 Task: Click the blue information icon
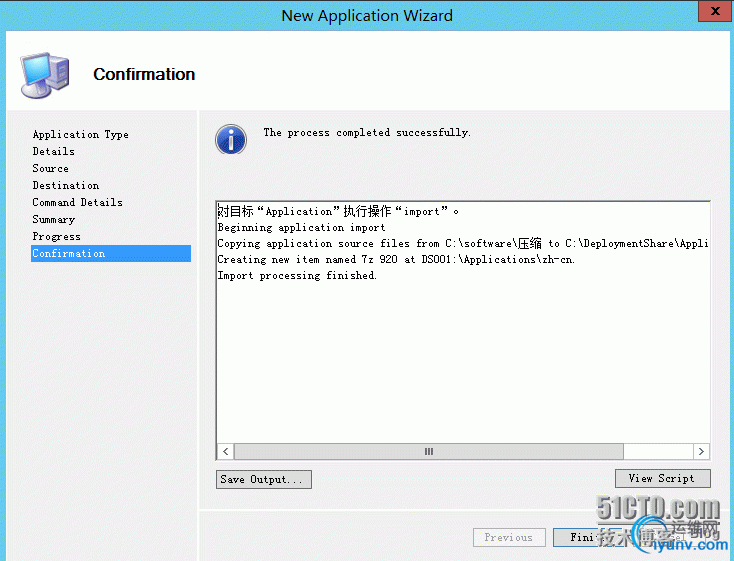click(231, 140)
